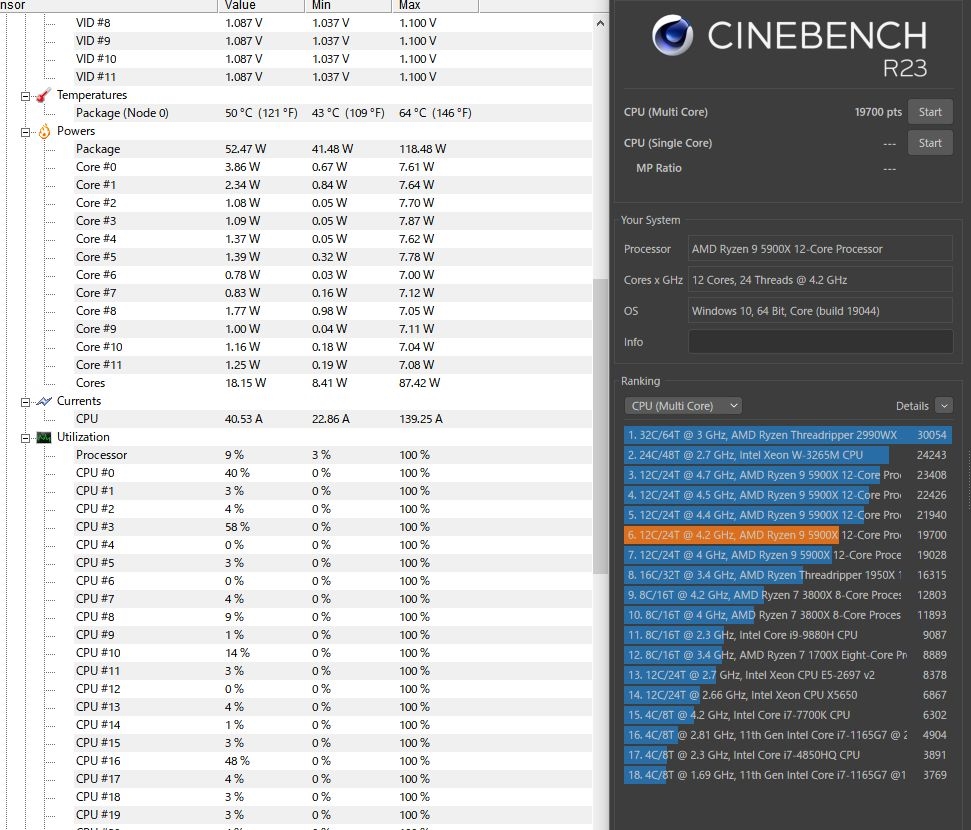Select ranking entry 4 with score 22426
The image size is (971, 830).
pyautogui.click(x=788, y=495)
